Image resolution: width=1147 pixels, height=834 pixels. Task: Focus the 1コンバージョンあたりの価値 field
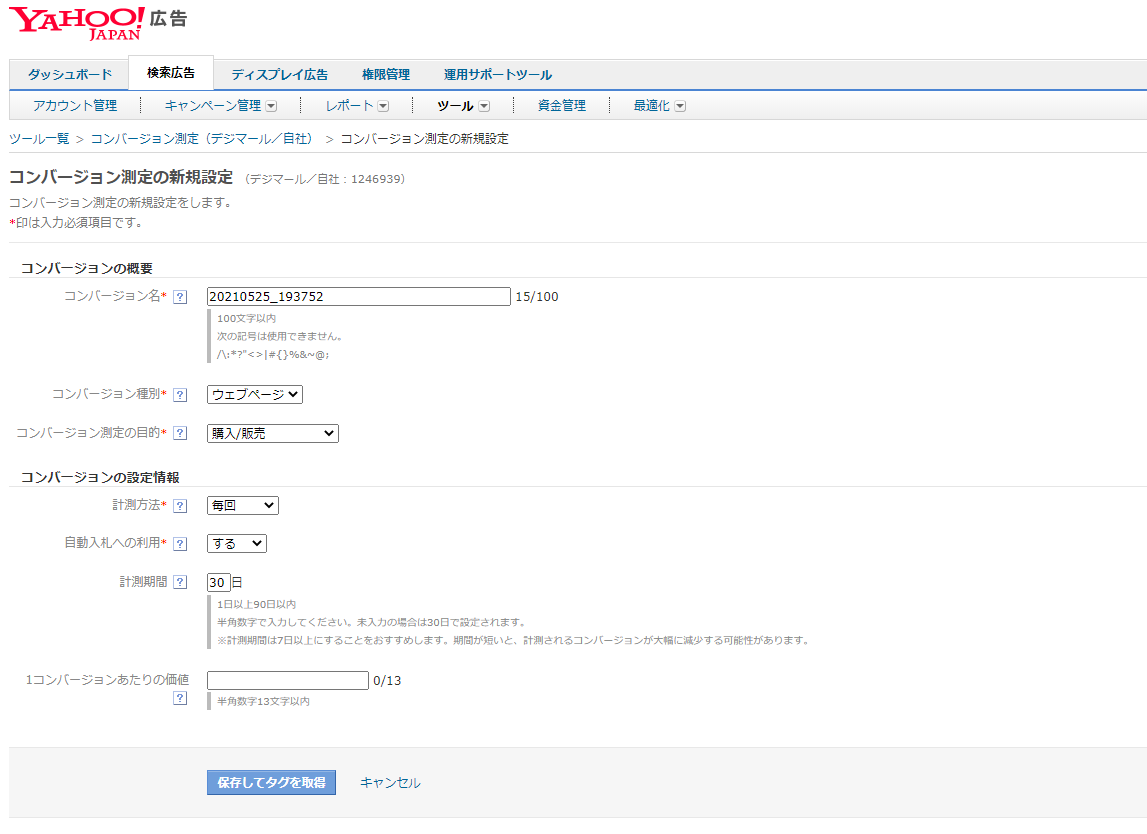[287, 680]
